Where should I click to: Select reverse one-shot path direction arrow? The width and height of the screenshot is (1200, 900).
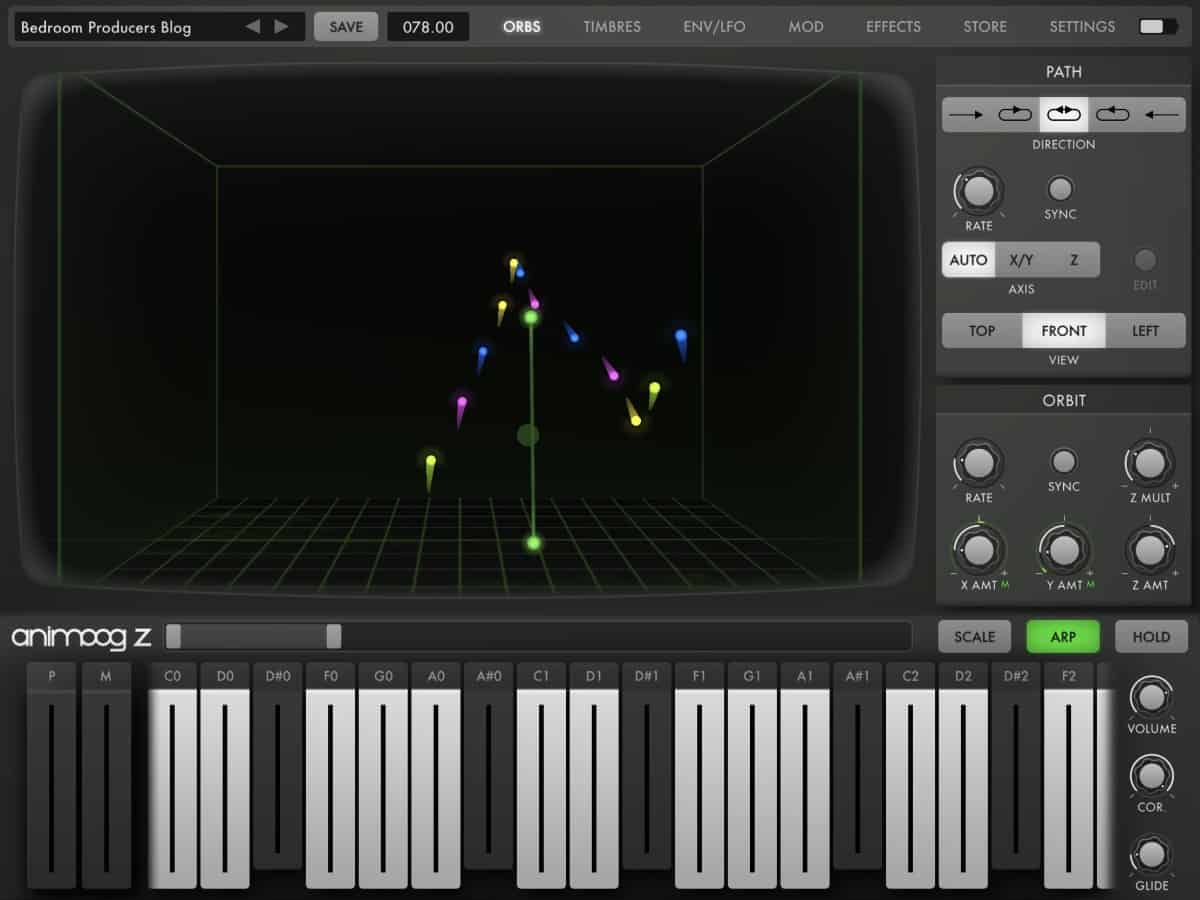click(x=1162, y=114)
